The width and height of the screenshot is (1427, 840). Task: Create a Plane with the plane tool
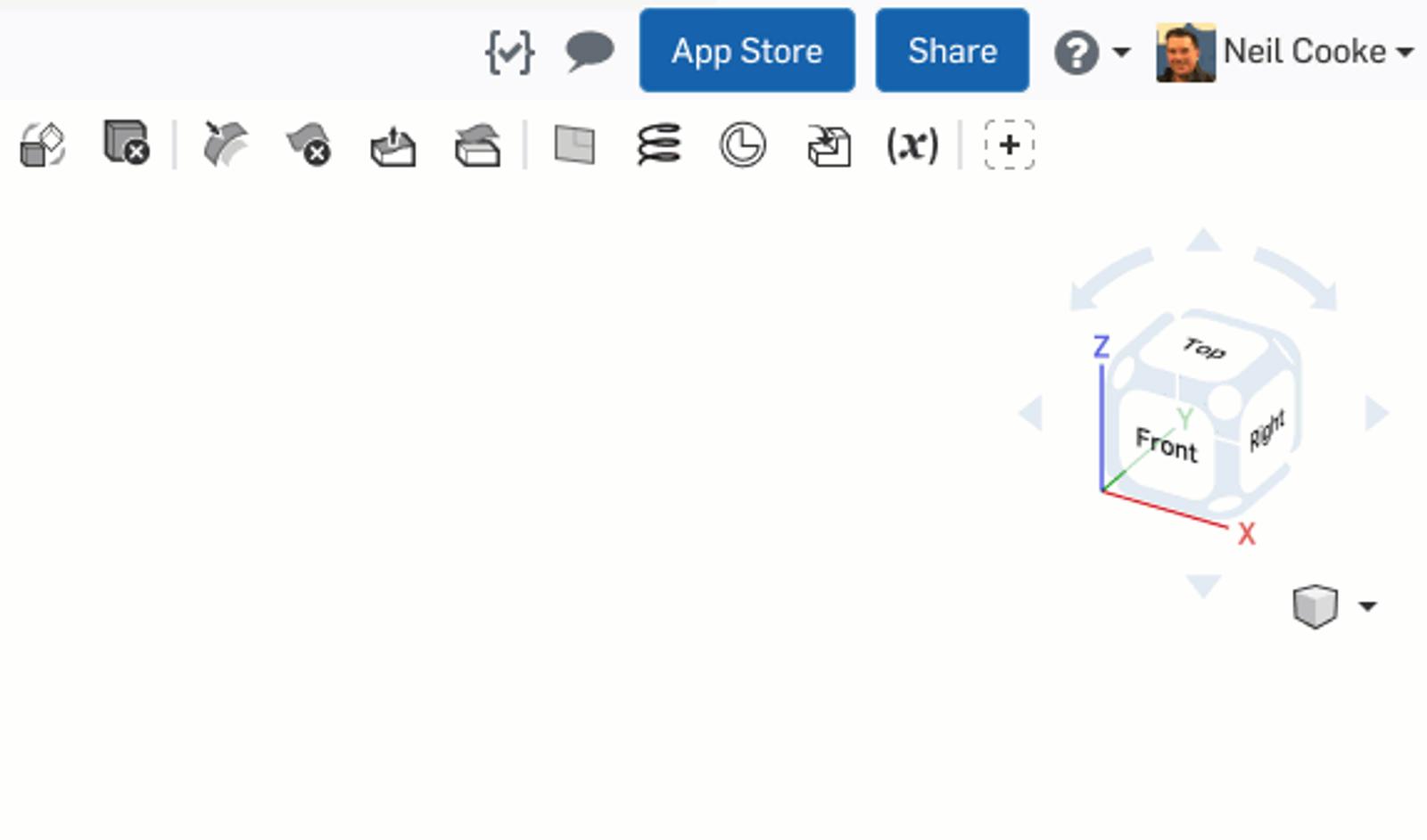point(574,144)
